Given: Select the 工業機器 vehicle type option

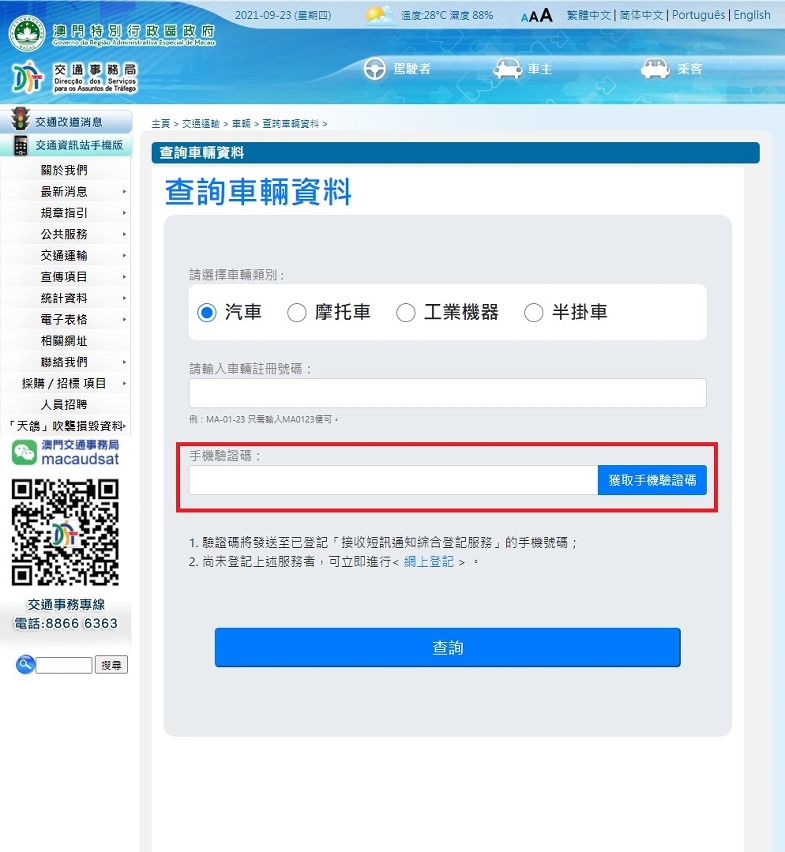Looking at the screenshot, I should click(x=406, y=313).
